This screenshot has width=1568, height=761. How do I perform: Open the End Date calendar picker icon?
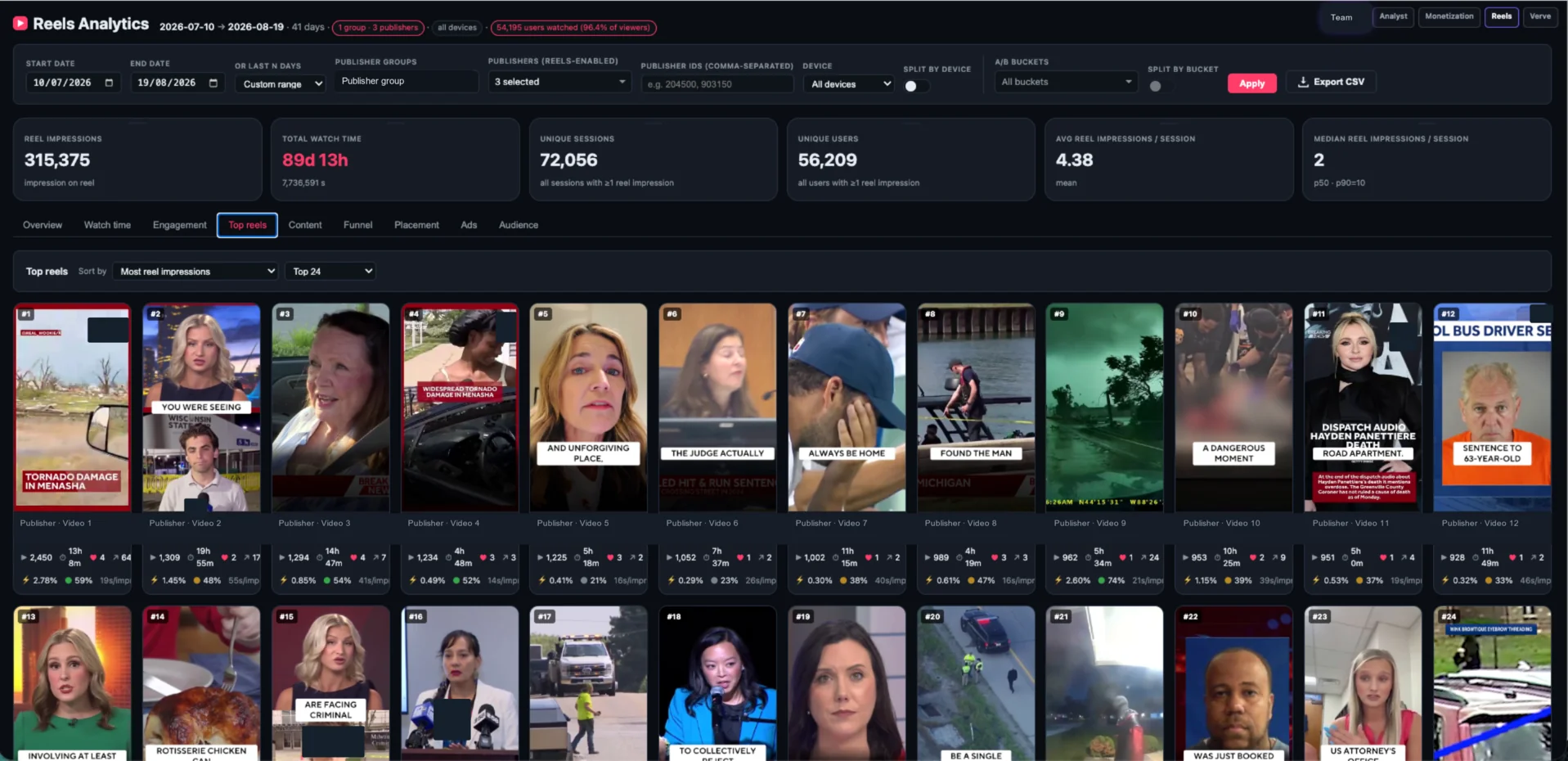(x=213, y=83)
